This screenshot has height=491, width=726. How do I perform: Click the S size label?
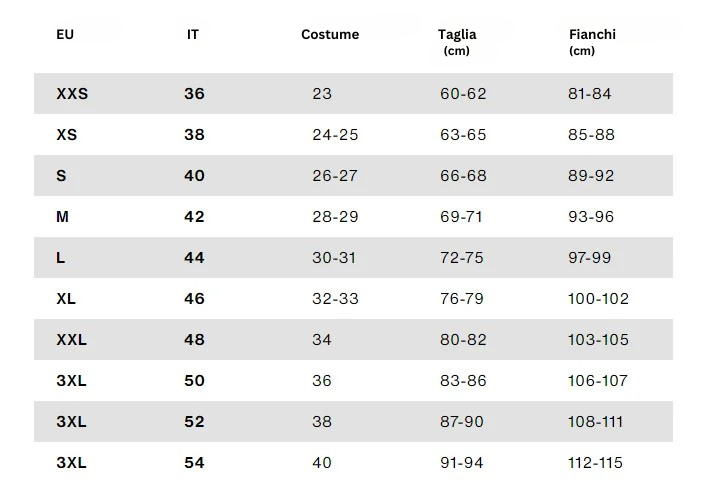click(62, 176)
